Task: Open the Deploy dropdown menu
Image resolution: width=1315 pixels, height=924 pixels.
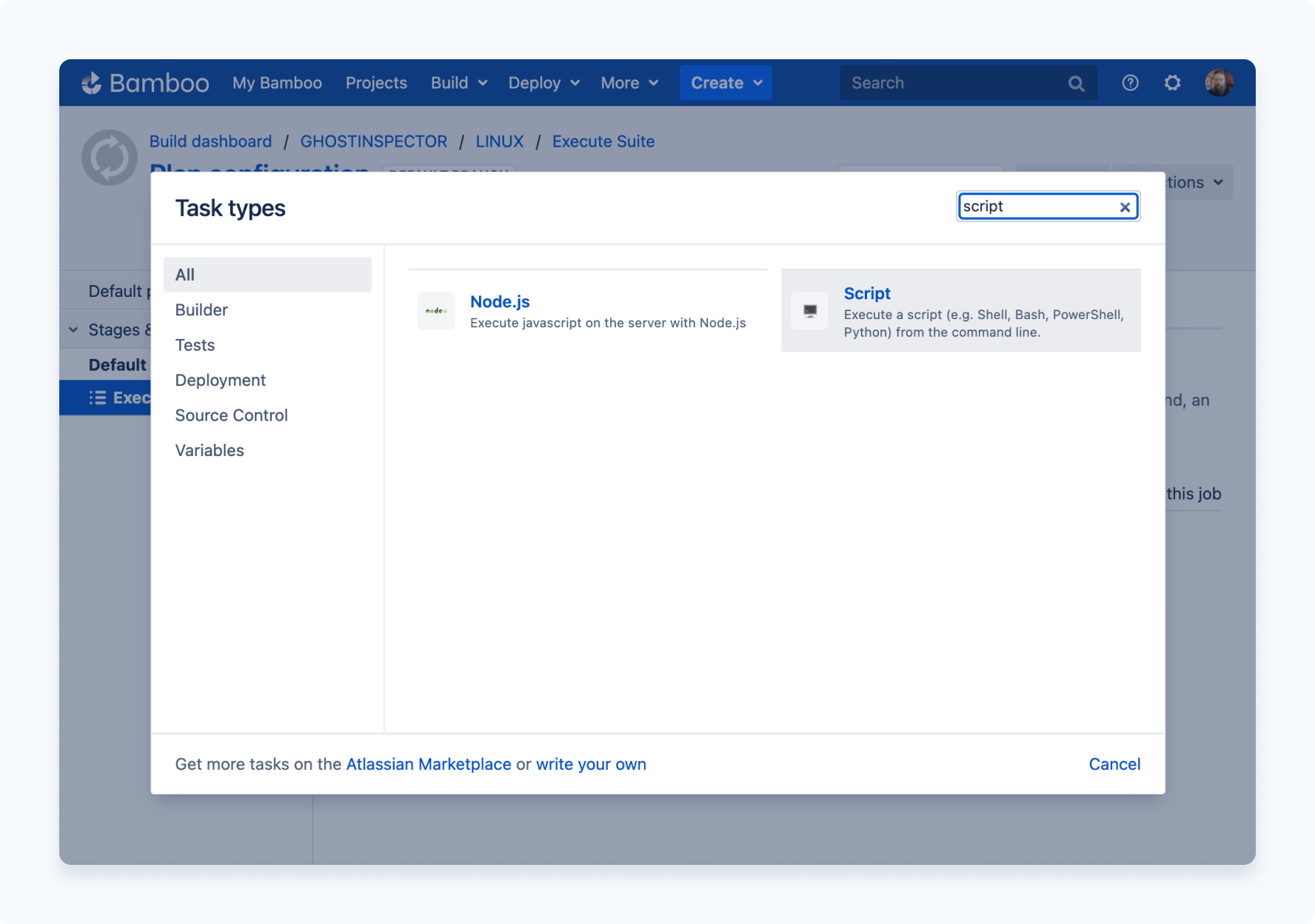Action: (542, 82)
